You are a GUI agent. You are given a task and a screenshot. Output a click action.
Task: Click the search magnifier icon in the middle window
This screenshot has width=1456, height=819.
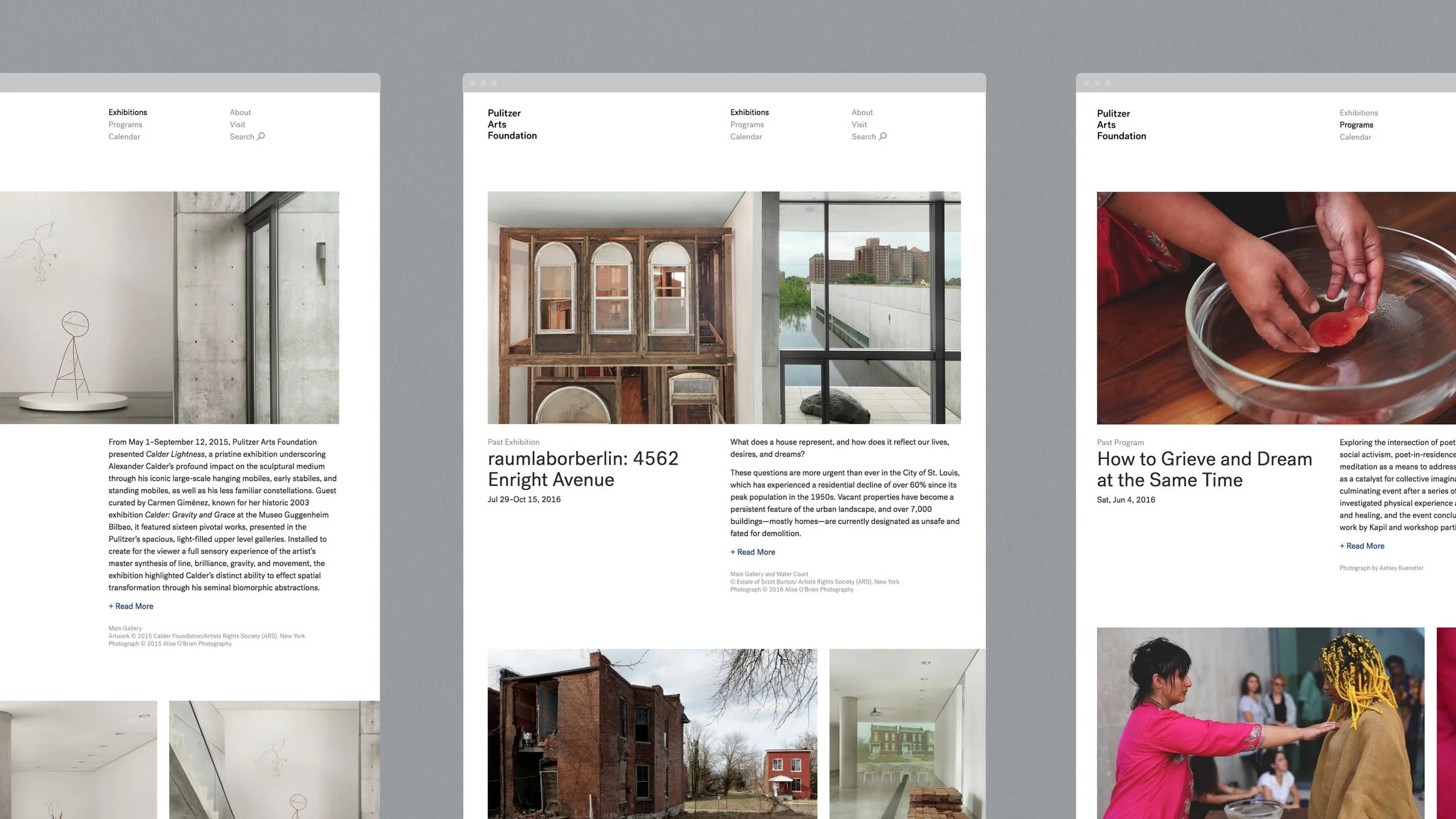click(883, 136)
